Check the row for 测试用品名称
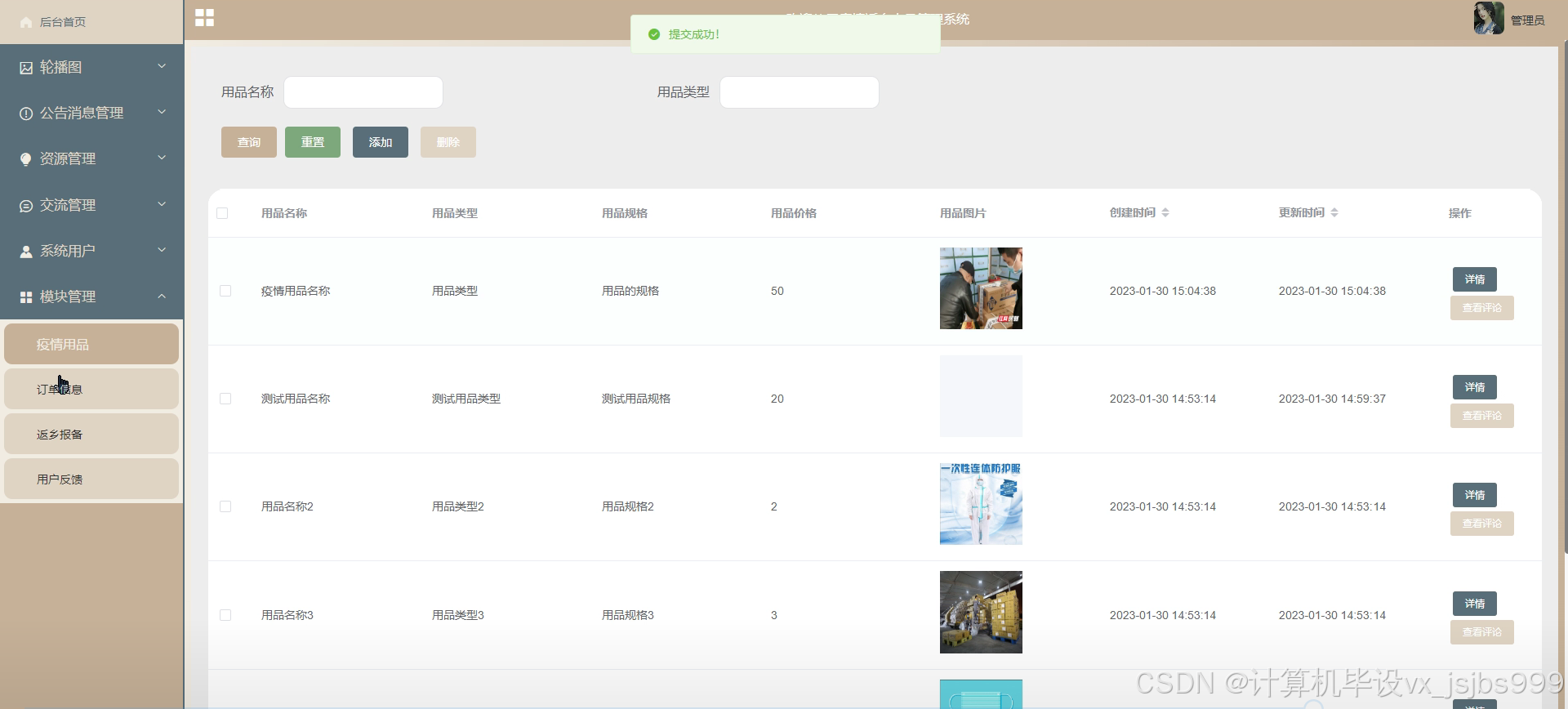1568x709 pixels. (x=225, y=399)
